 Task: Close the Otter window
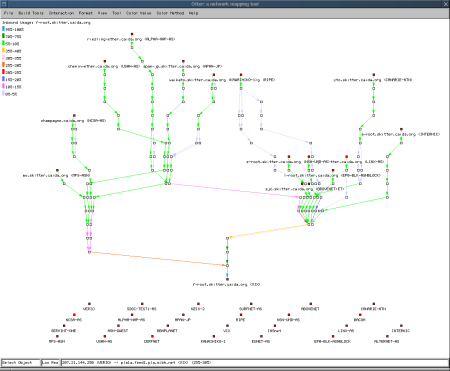pos(446,4)
